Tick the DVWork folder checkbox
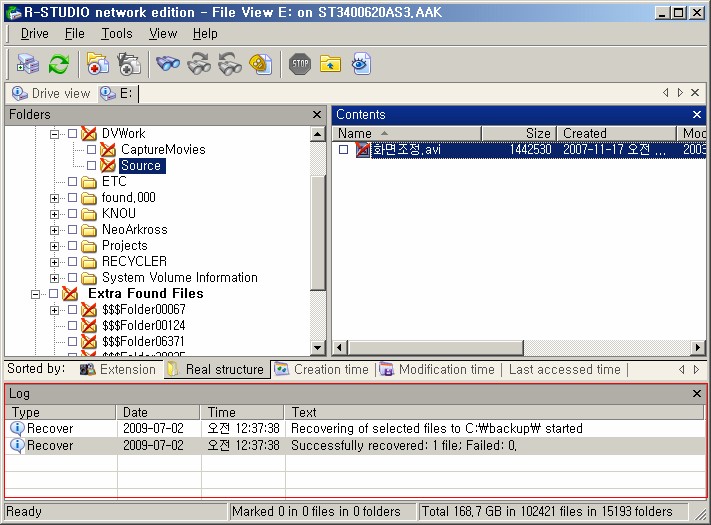 point(72,133)
